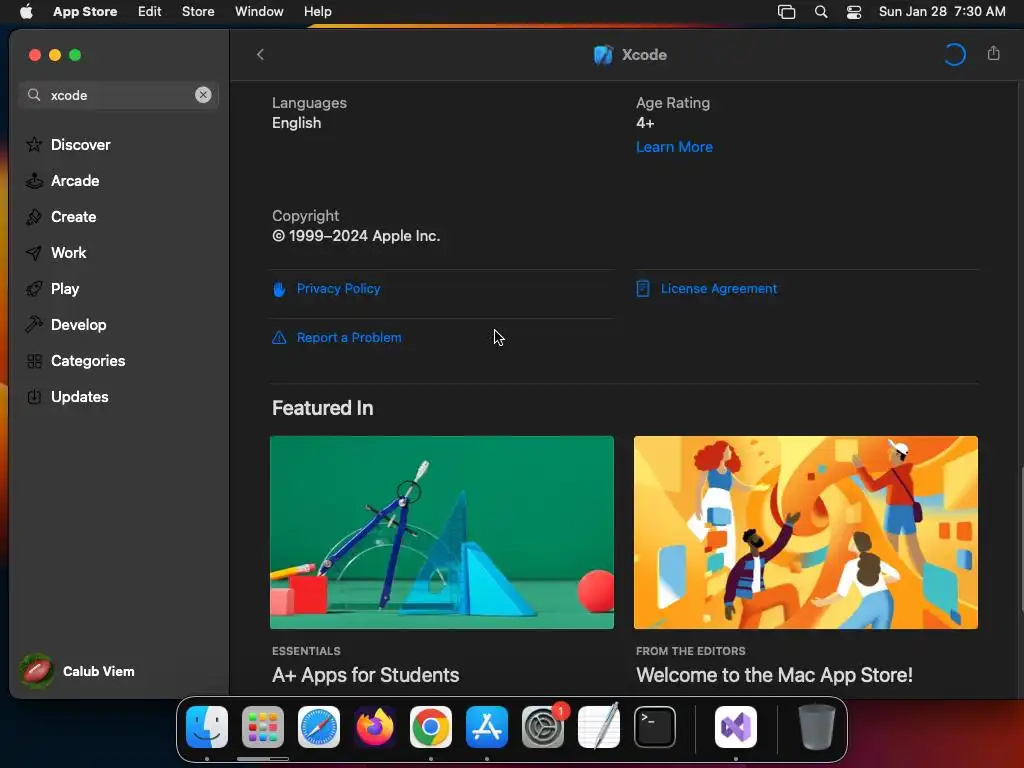This screenshot has width=1024, height=768.
Task: Select Develop in sidebar
Action: click(x=78, y=325)
